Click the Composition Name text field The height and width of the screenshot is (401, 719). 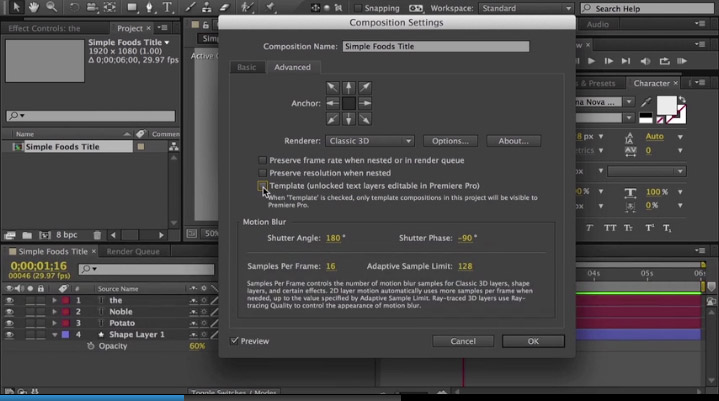(435, 46)
